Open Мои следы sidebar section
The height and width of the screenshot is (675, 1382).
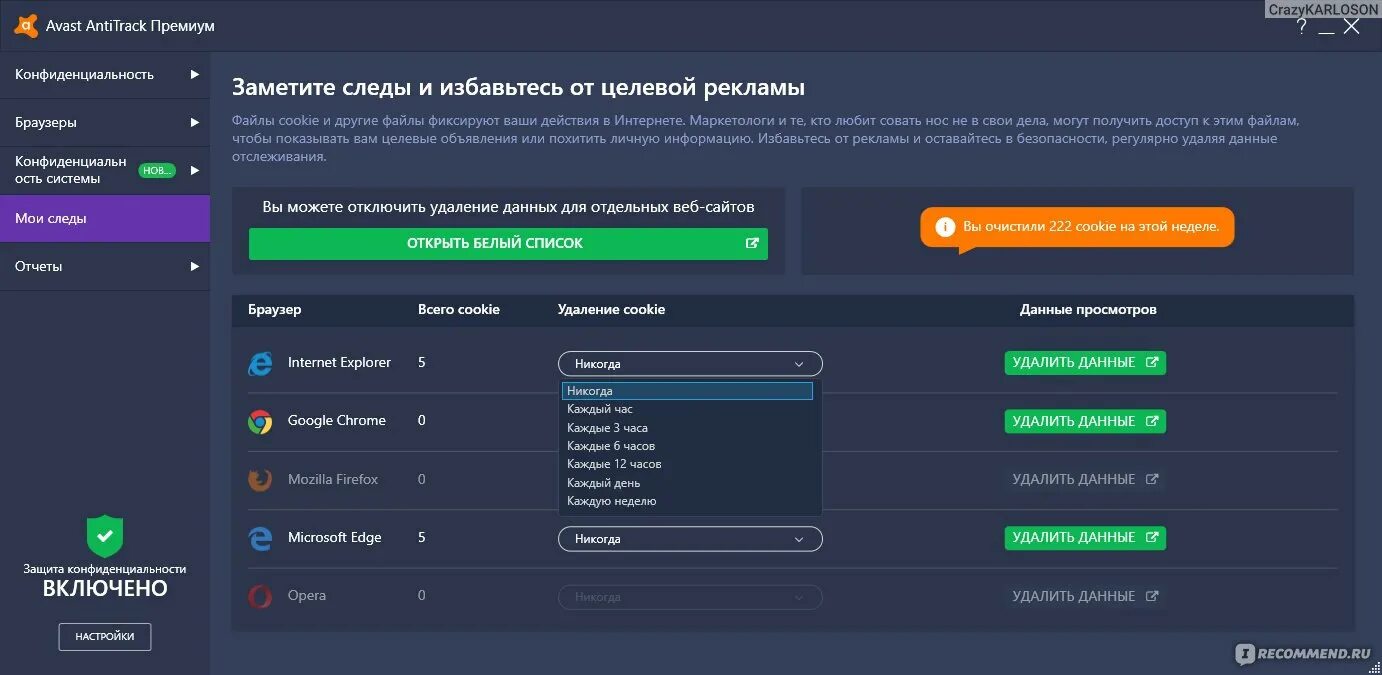[x=105, y=218]
